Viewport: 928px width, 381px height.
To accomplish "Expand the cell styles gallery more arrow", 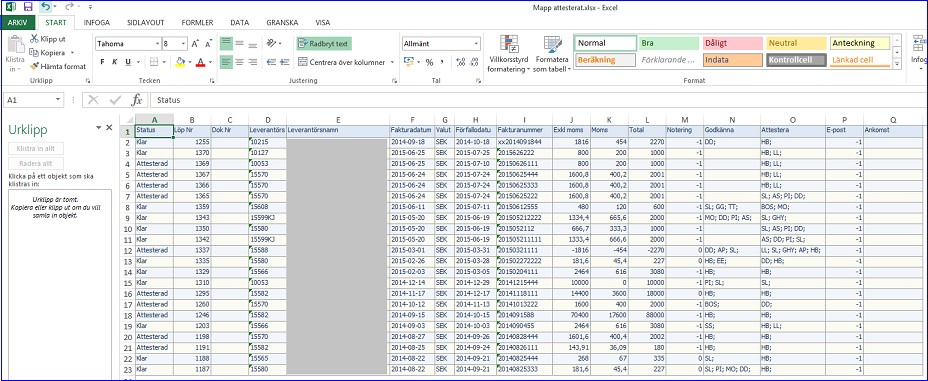I will [x=897, y=64].
